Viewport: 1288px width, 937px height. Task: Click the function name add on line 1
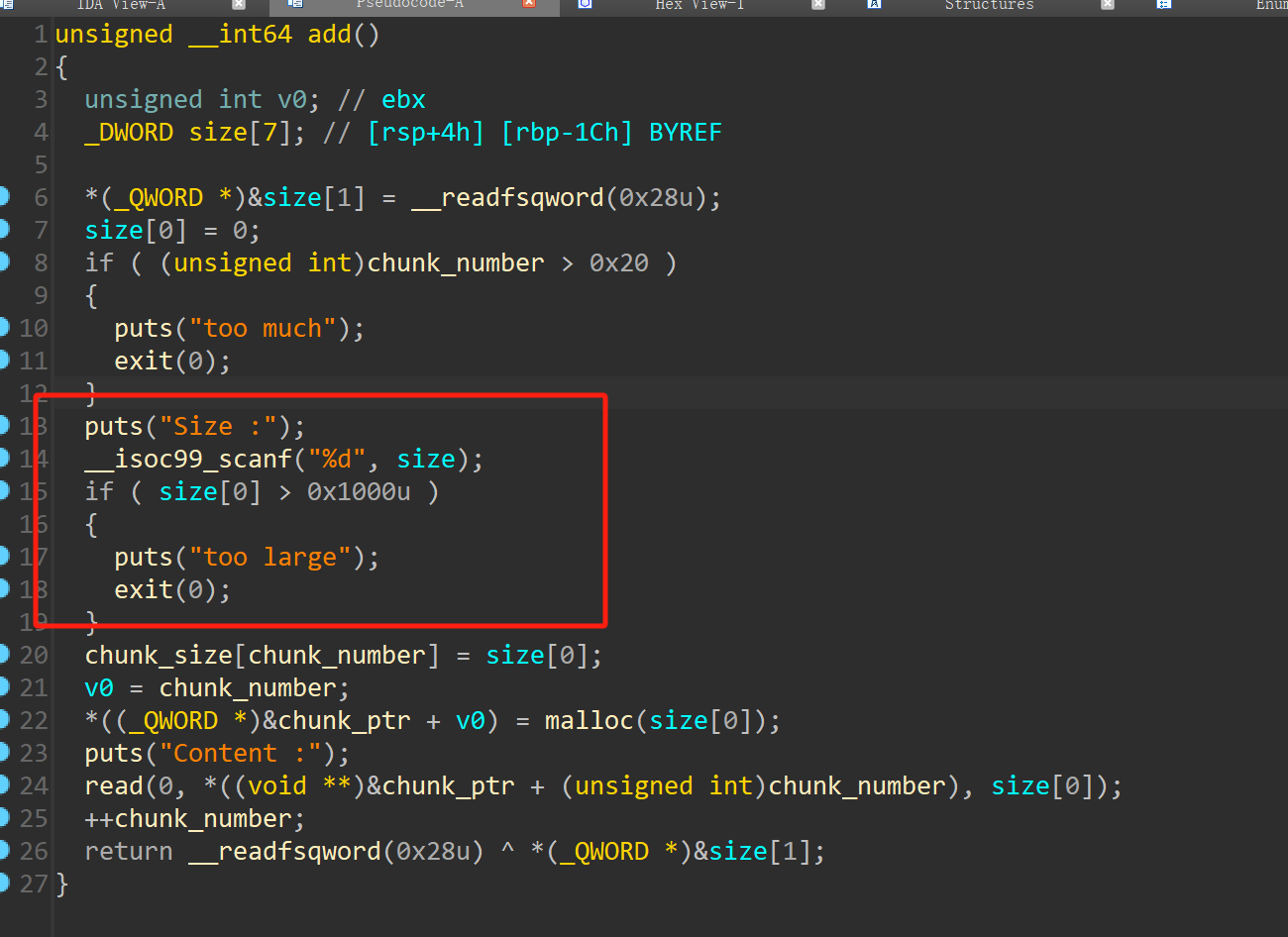click(x=329, y=35)
